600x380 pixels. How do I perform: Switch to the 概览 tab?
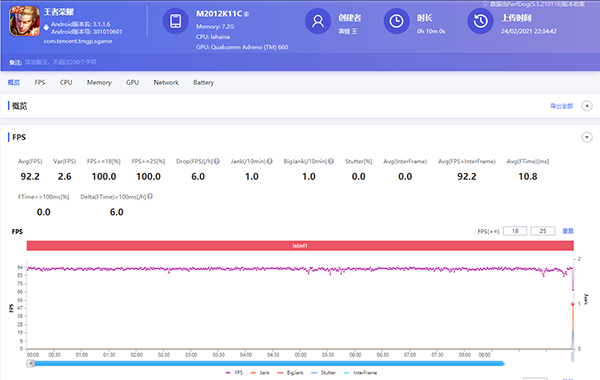[14, 82]
